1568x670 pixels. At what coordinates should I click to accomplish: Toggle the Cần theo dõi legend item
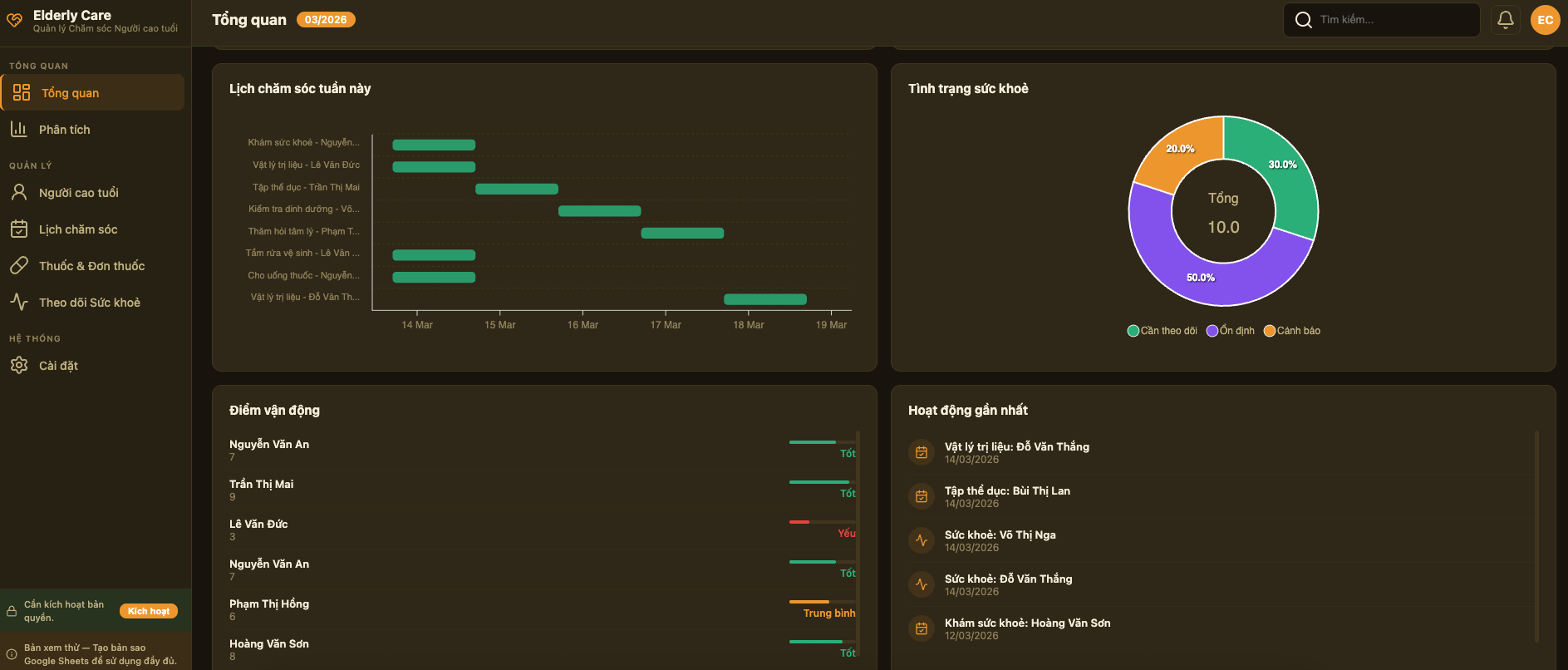1162,331
